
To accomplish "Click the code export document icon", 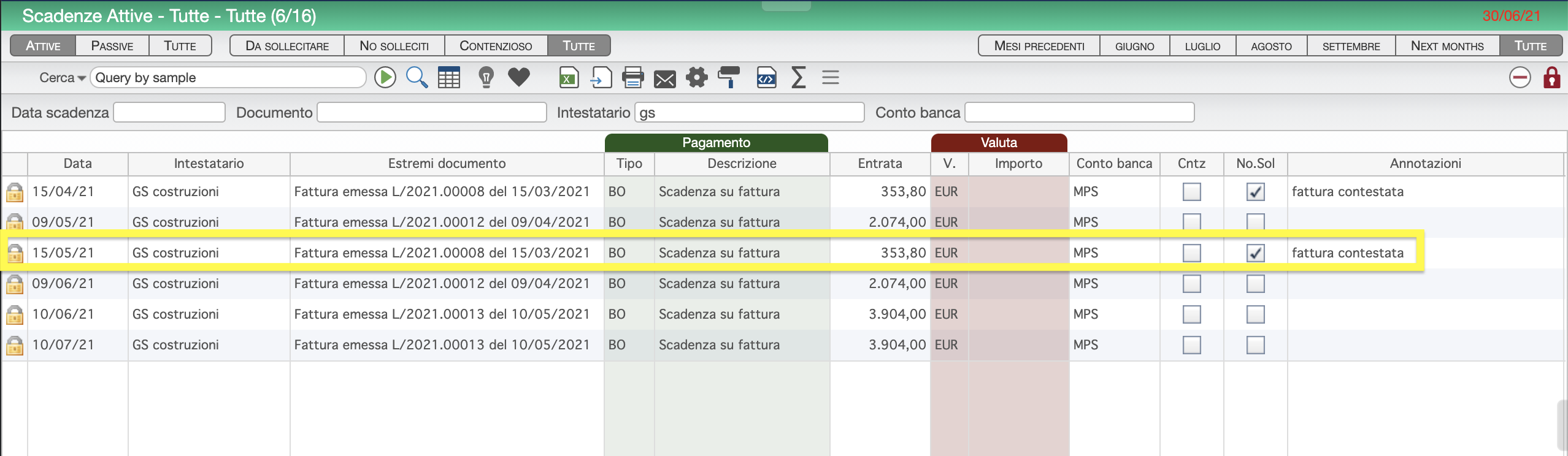I will coord(766,78).
